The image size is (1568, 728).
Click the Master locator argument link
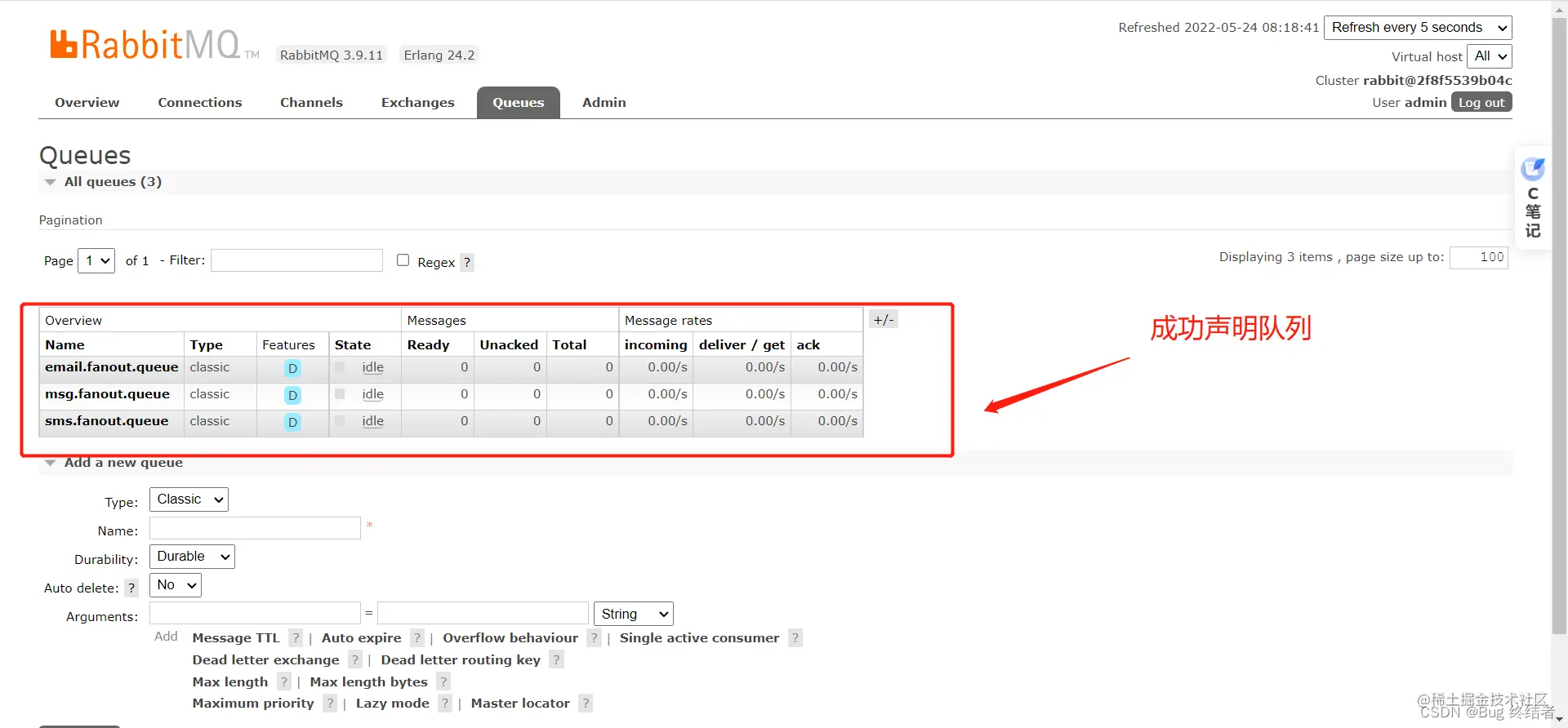tap(520, 704)
